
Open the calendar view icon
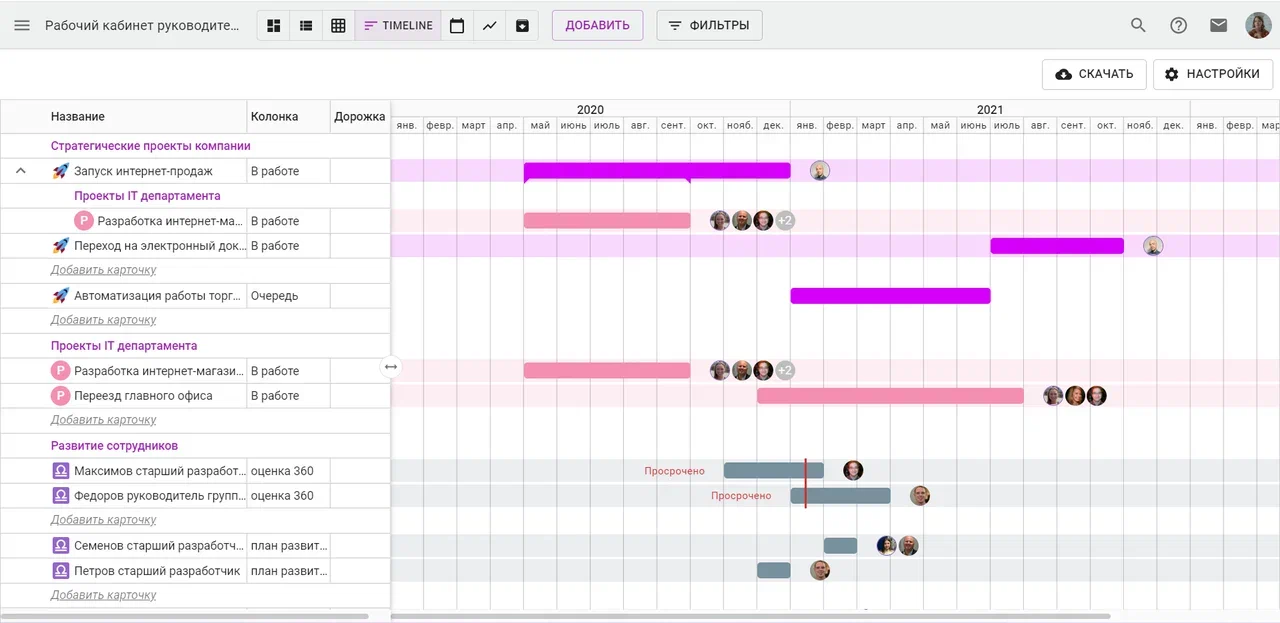(457, 25)
